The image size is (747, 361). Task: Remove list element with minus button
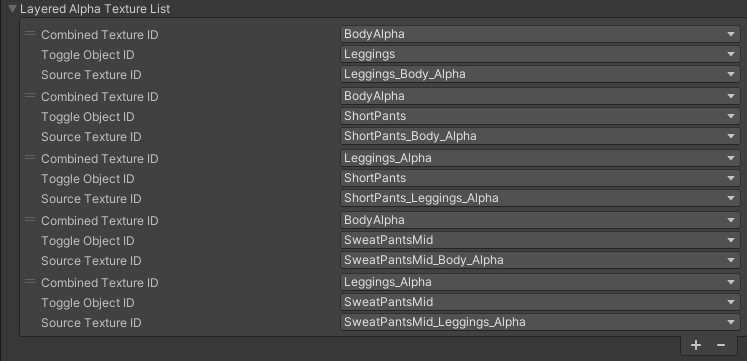click(721, 345)
